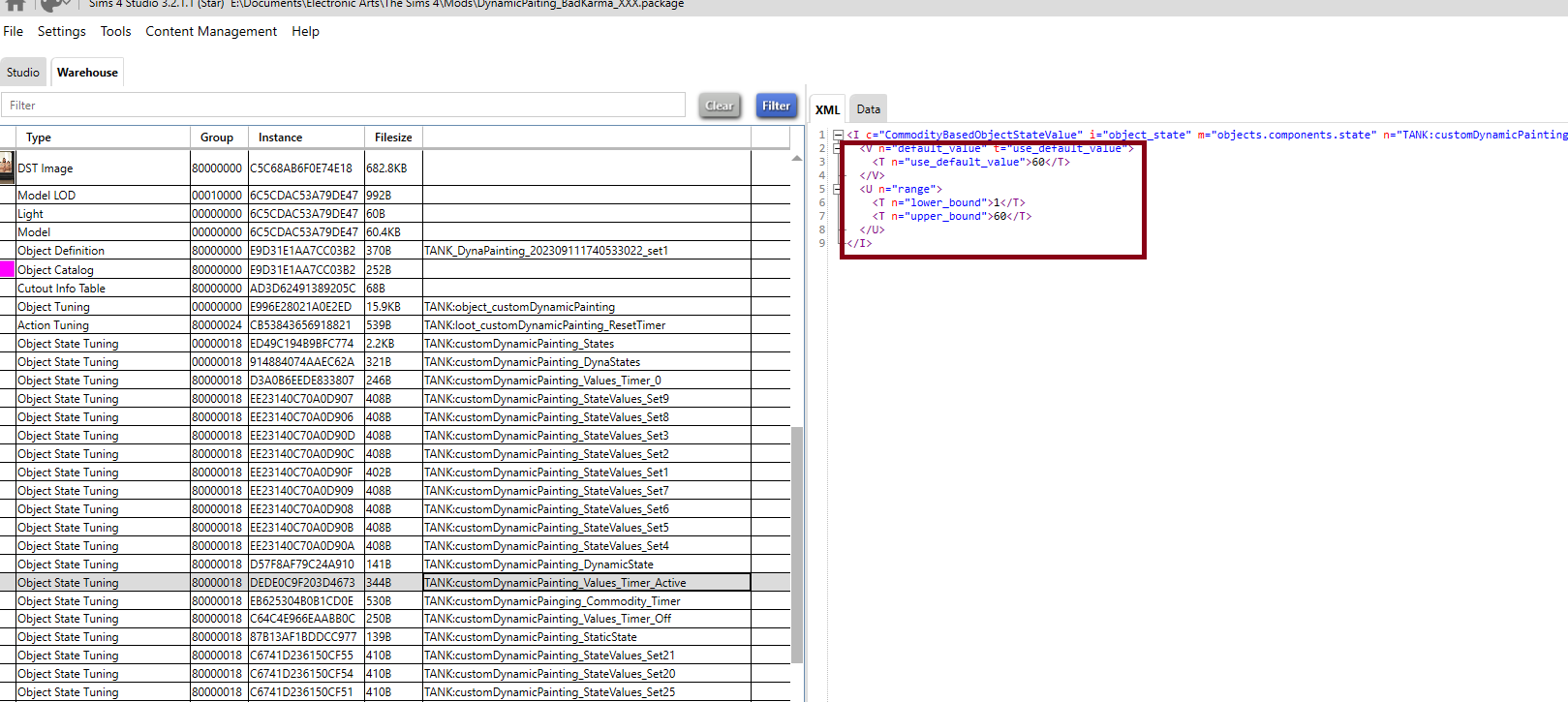Click the TANK_DynaPainting_202309111740533022_set1 name cell
The height and width of the screenshot is (702, 1568).
(587, 250)
